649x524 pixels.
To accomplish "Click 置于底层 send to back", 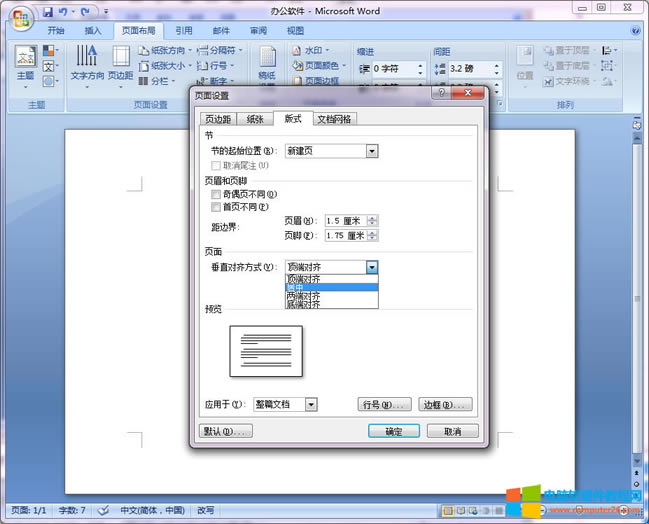I will [569, 66].
